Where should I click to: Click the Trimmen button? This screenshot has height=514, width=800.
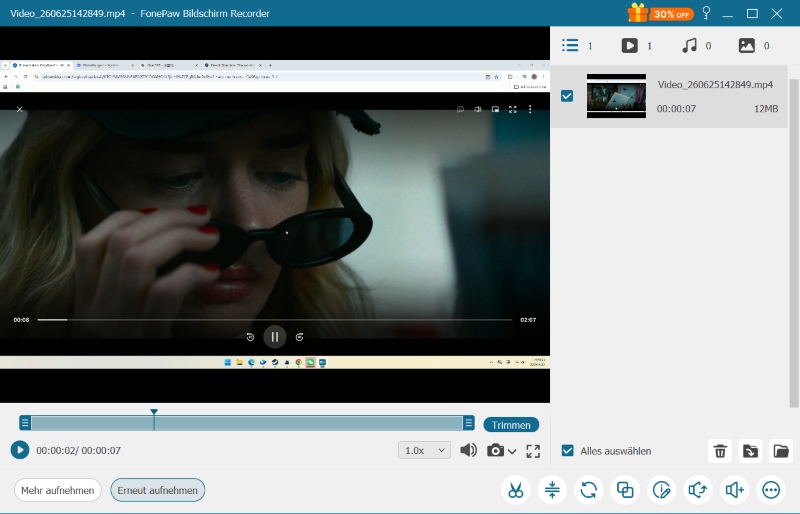511,425
